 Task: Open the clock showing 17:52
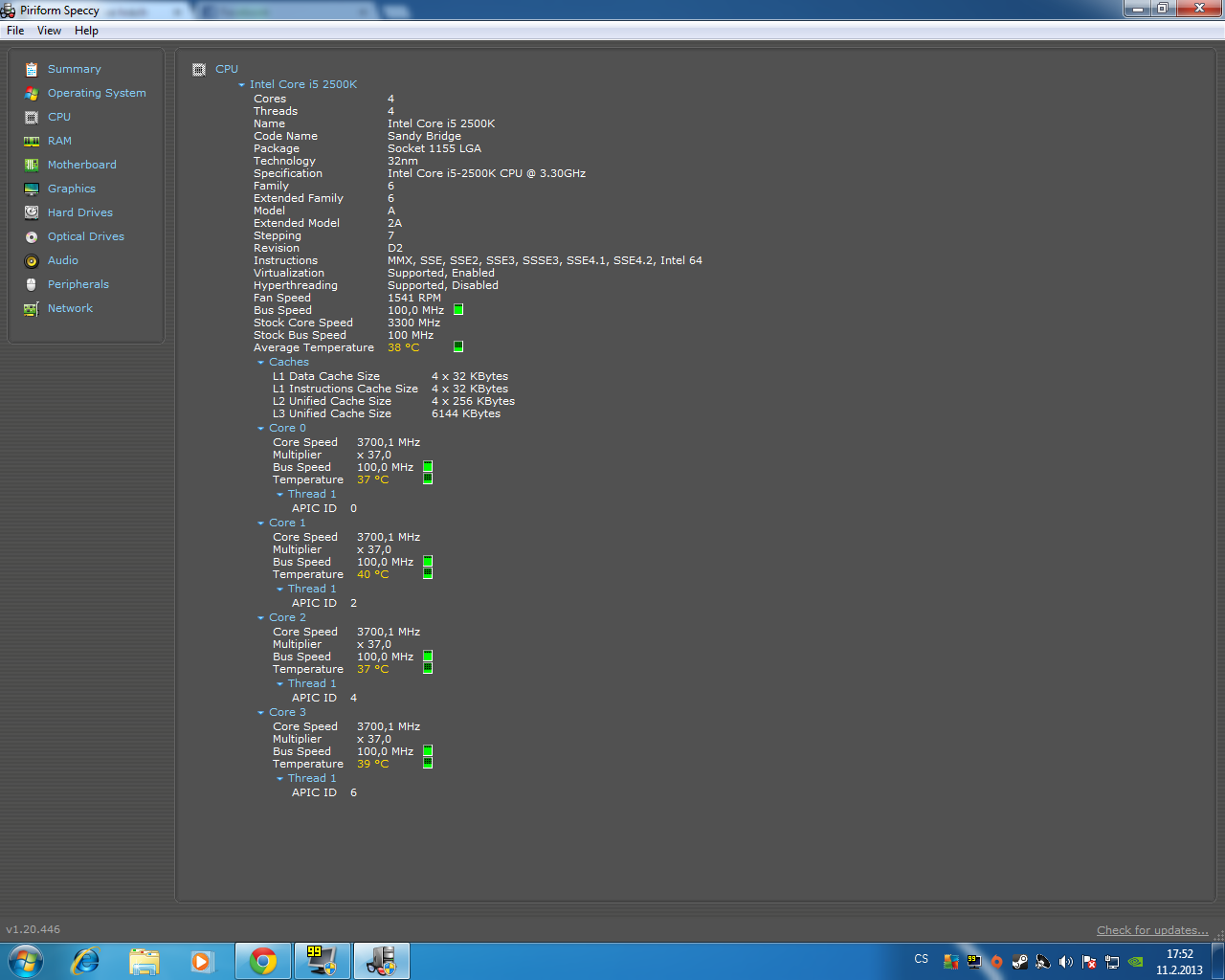click(1179, 962)
